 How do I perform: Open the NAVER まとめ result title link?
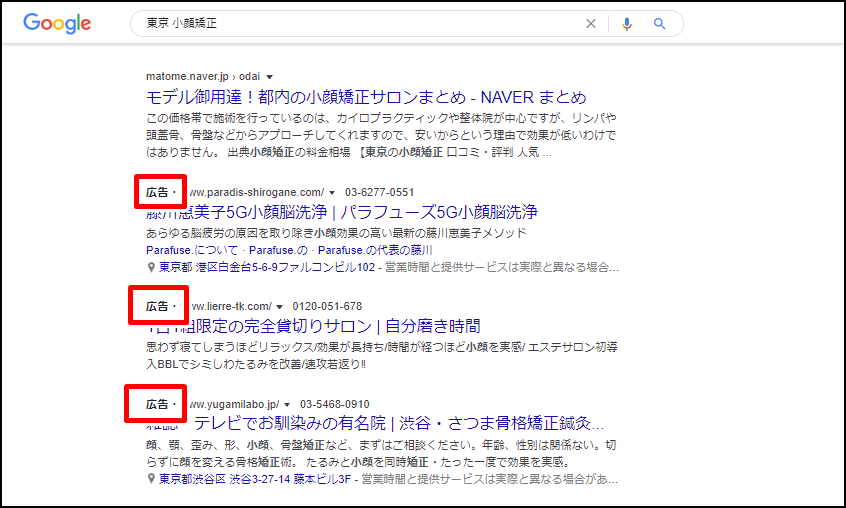pyautogui.click(x=366, y=97)
